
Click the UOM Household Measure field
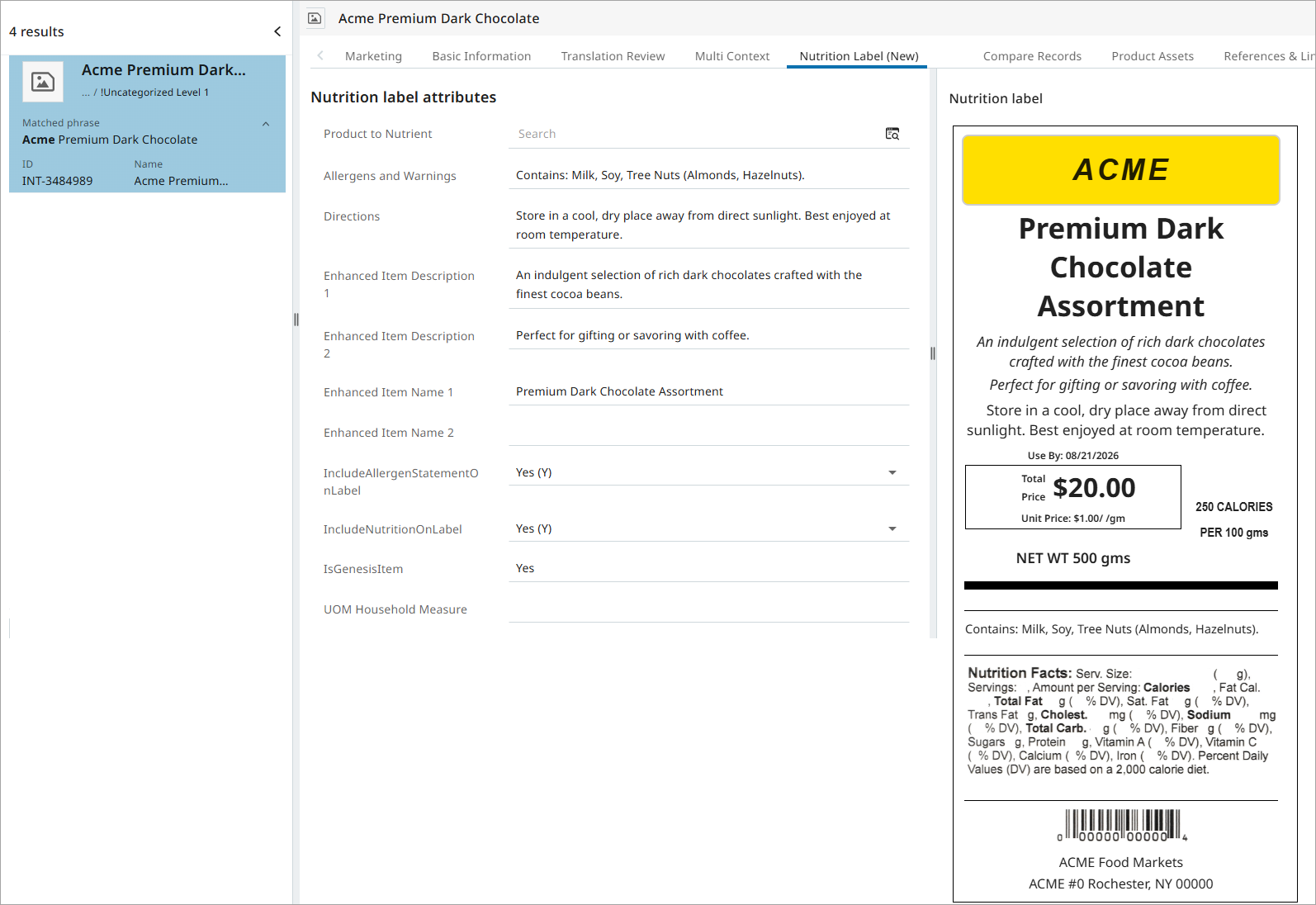pos(709,609)
